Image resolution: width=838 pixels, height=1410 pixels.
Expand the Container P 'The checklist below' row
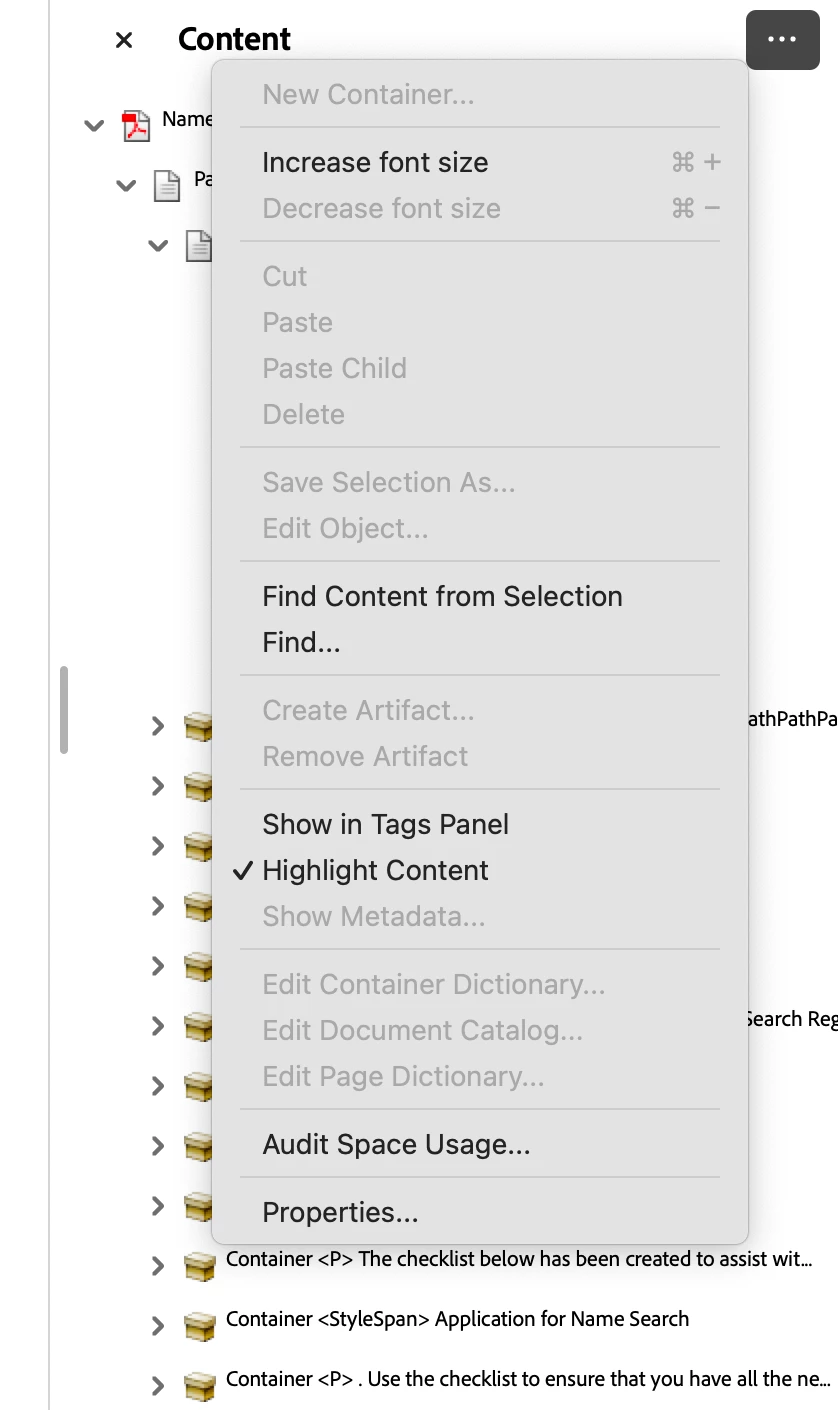pyautogui.click(x=157, y=1266)
